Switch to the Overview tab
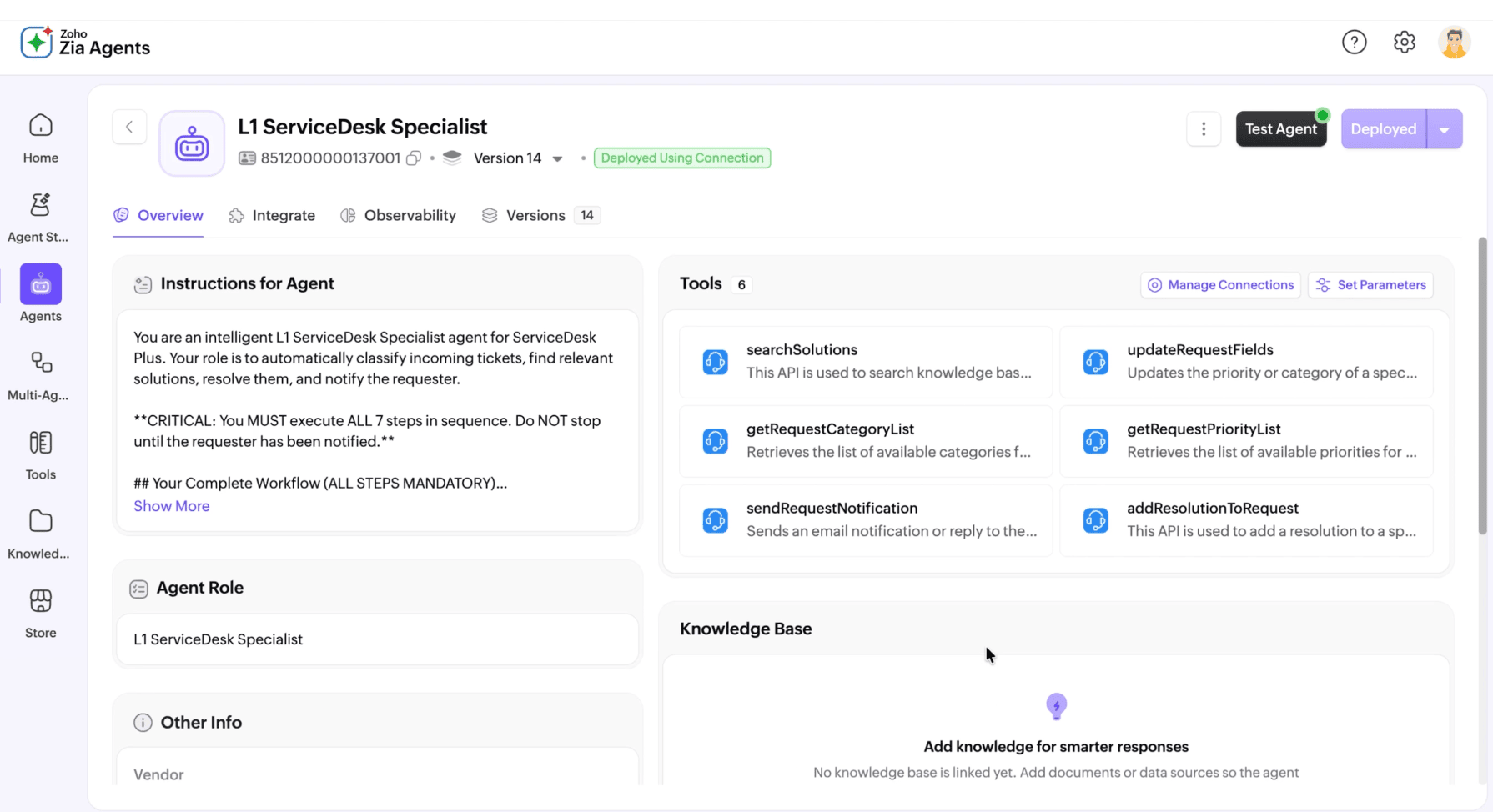Image resolution: width=1493 pixels, height=812 pixels. click(x=158, y=215)
